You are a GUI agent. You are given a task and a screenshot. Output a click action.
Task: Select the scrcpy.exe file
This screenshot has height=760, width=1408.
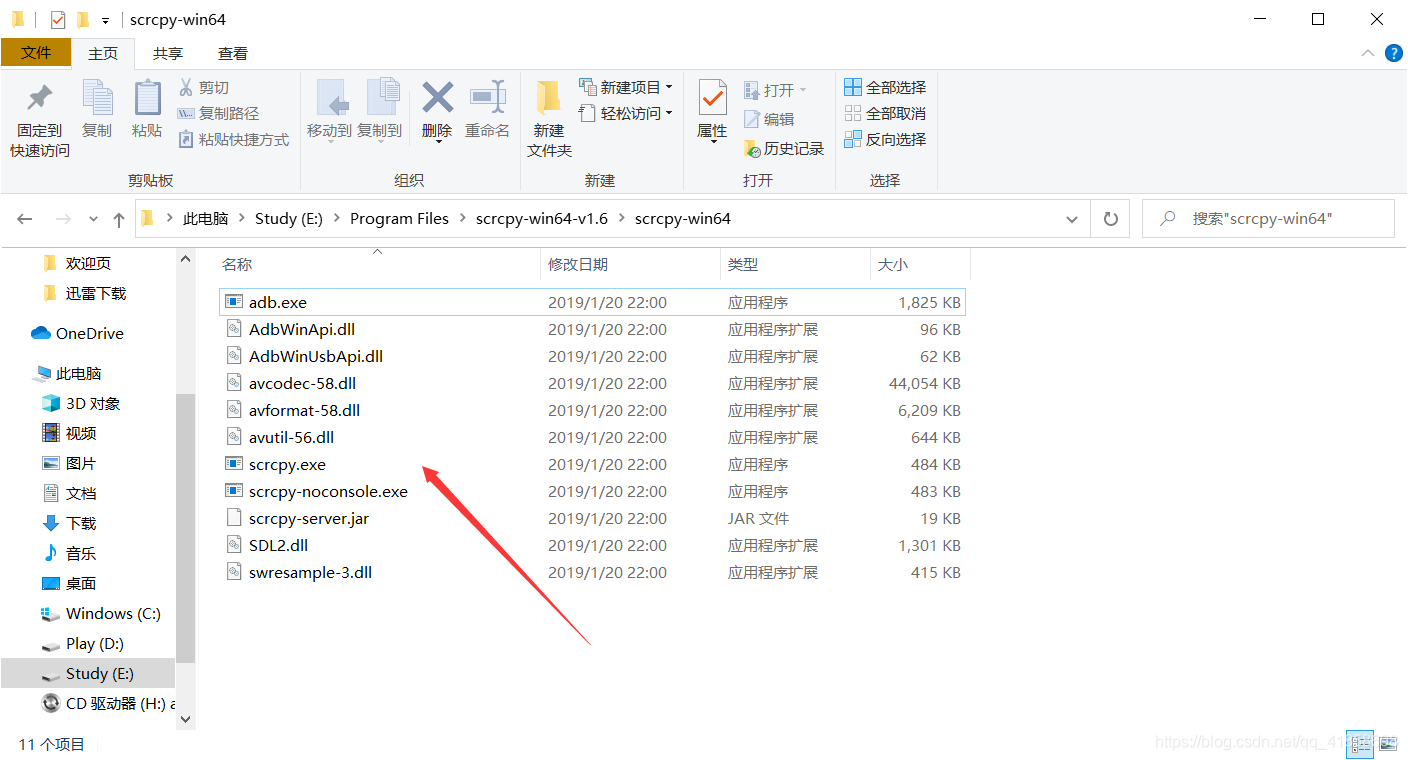(x=592, y=464)
